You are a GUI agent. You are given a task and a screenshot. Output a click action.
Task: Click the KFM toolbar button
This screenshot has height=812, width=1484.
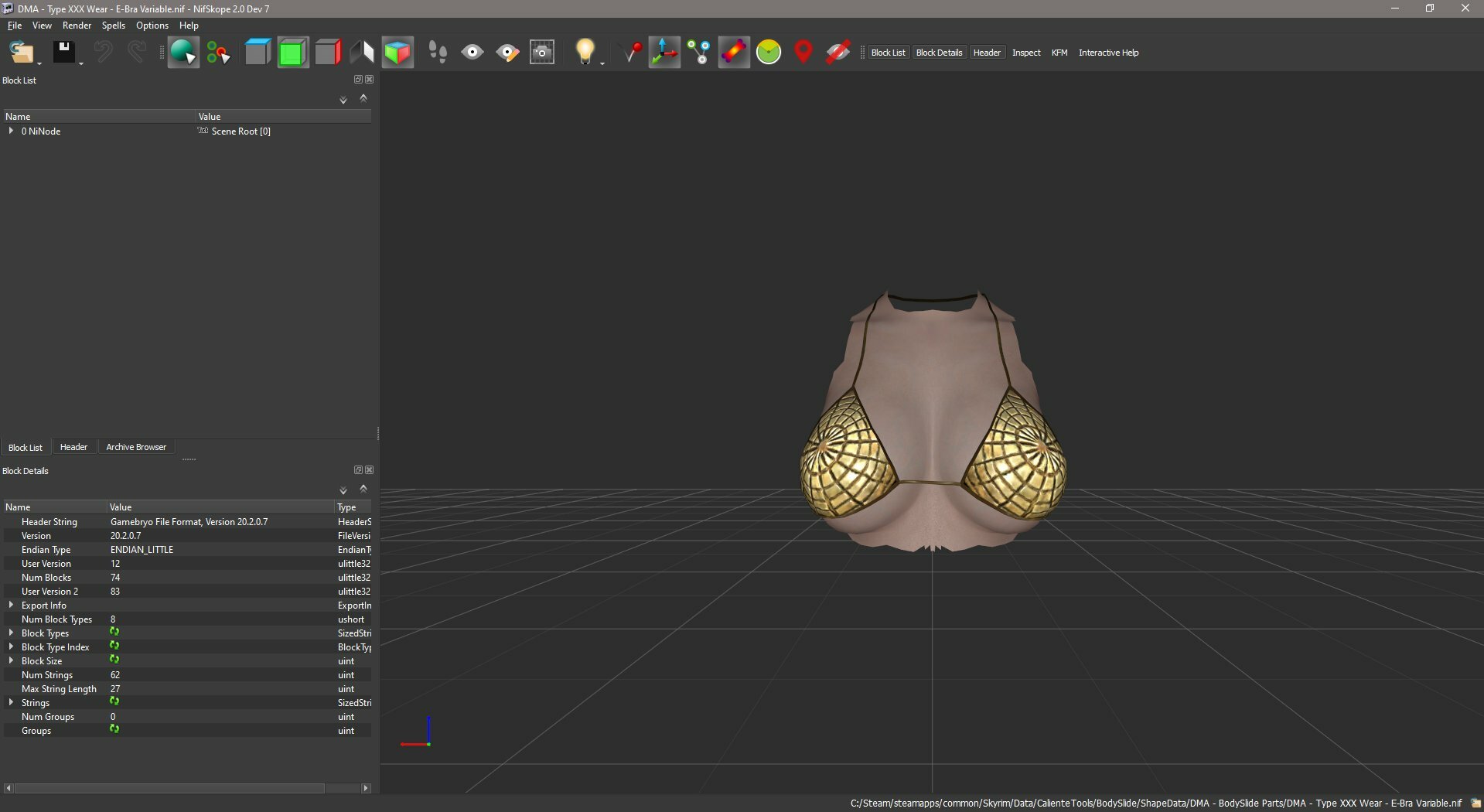coord(1059,53)
